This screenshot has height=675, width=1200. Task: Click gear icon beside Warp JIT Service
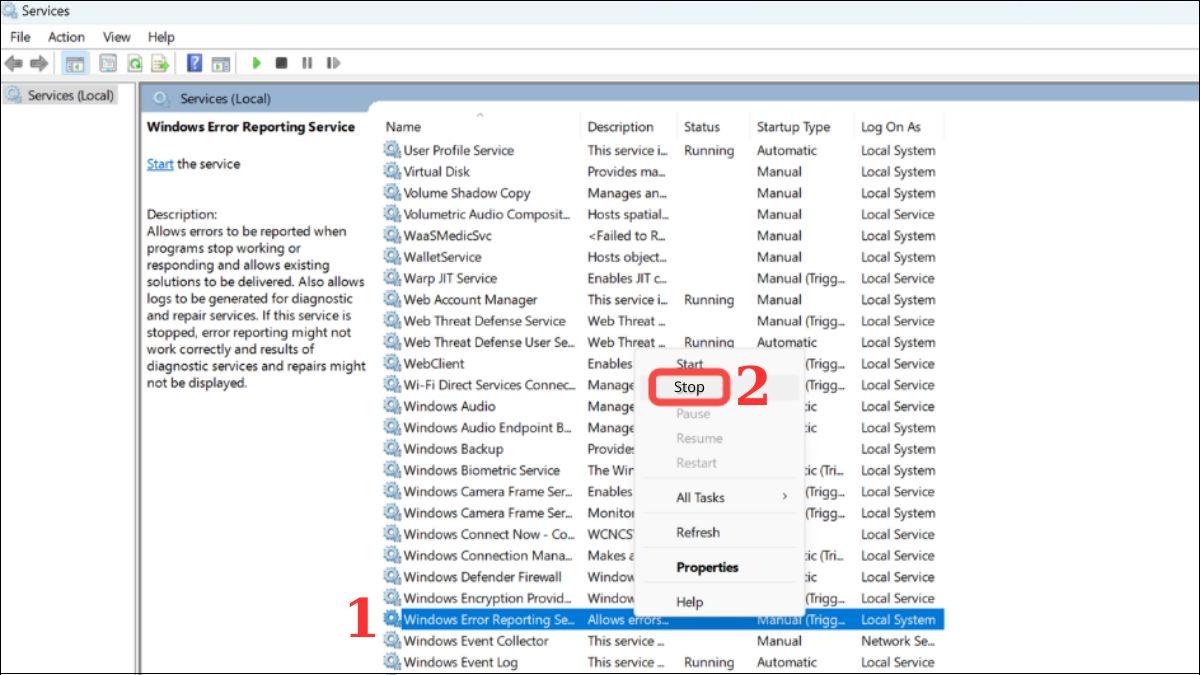(x=391, y=278)
